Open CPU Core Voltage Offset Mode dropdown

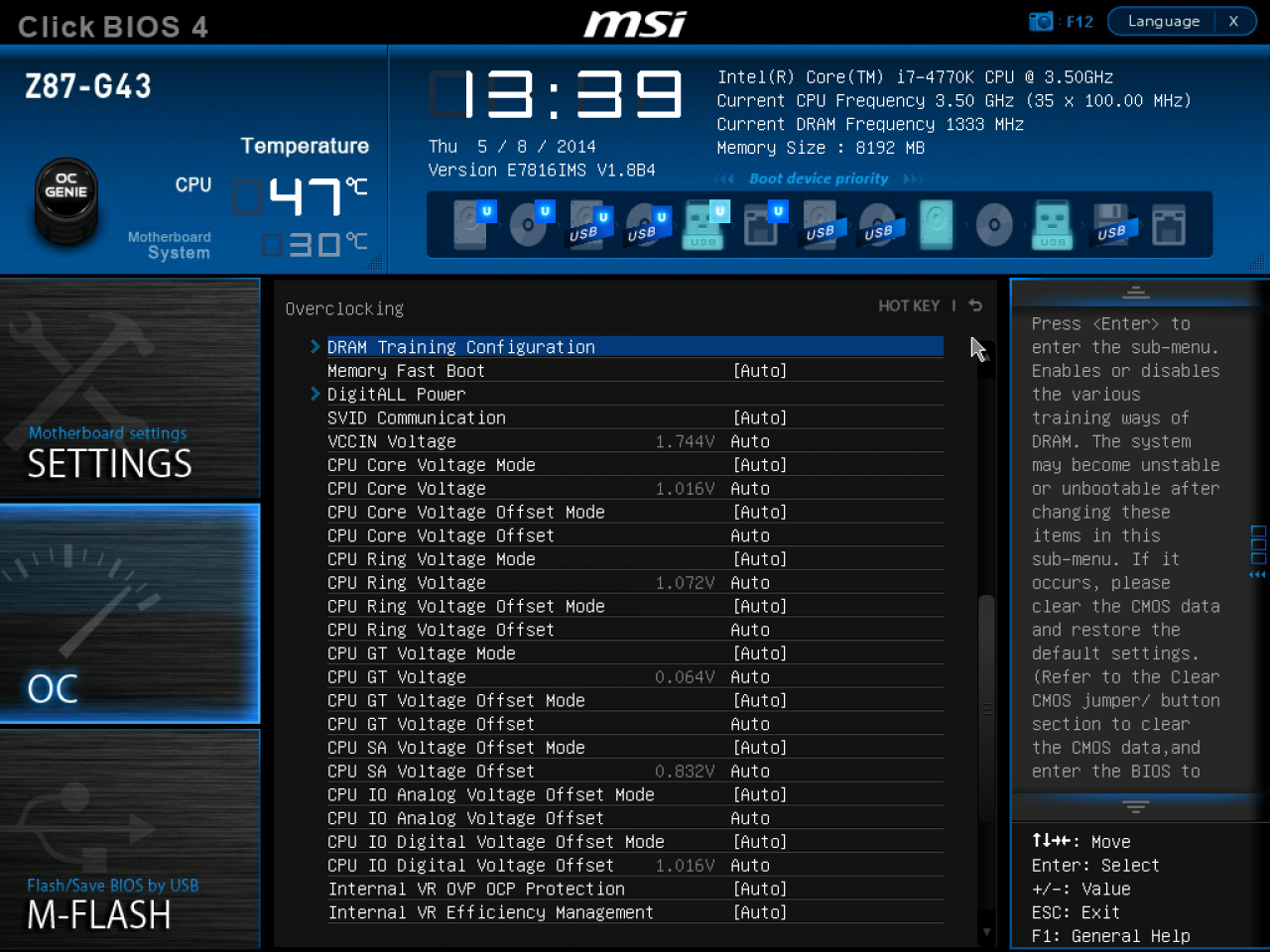pos(760,512)
